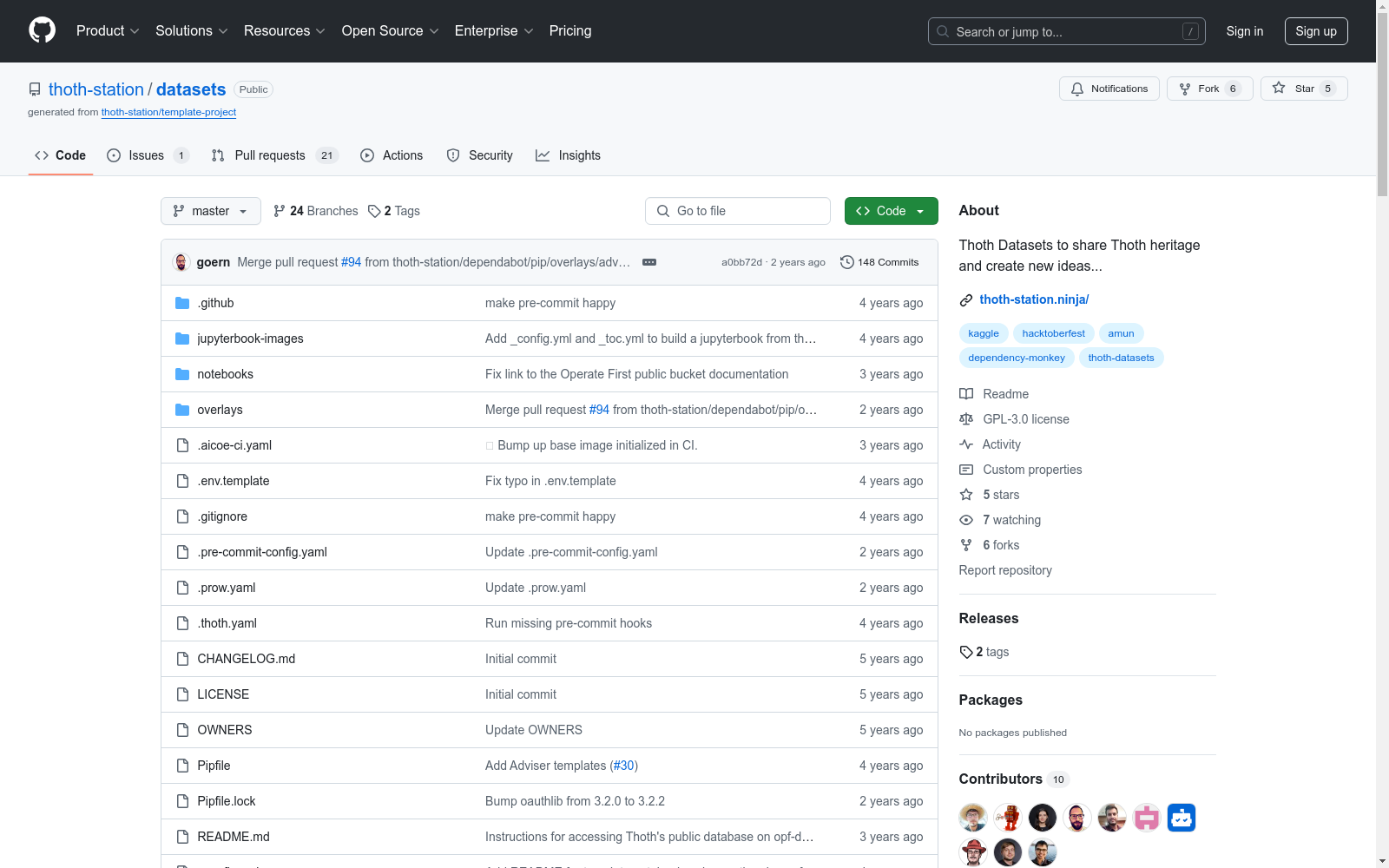Viewport: 1389px width, 868px height.
Task: Click the pink robot contributor avatar
Action: (x=1147, y=818)
